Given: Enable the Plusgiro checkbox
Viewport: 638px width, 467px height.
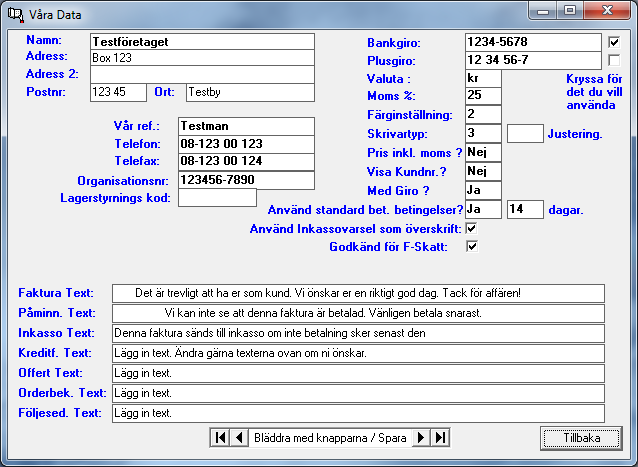Looking at the screenshot, I should pyautogui.click(x=614, y=60).
